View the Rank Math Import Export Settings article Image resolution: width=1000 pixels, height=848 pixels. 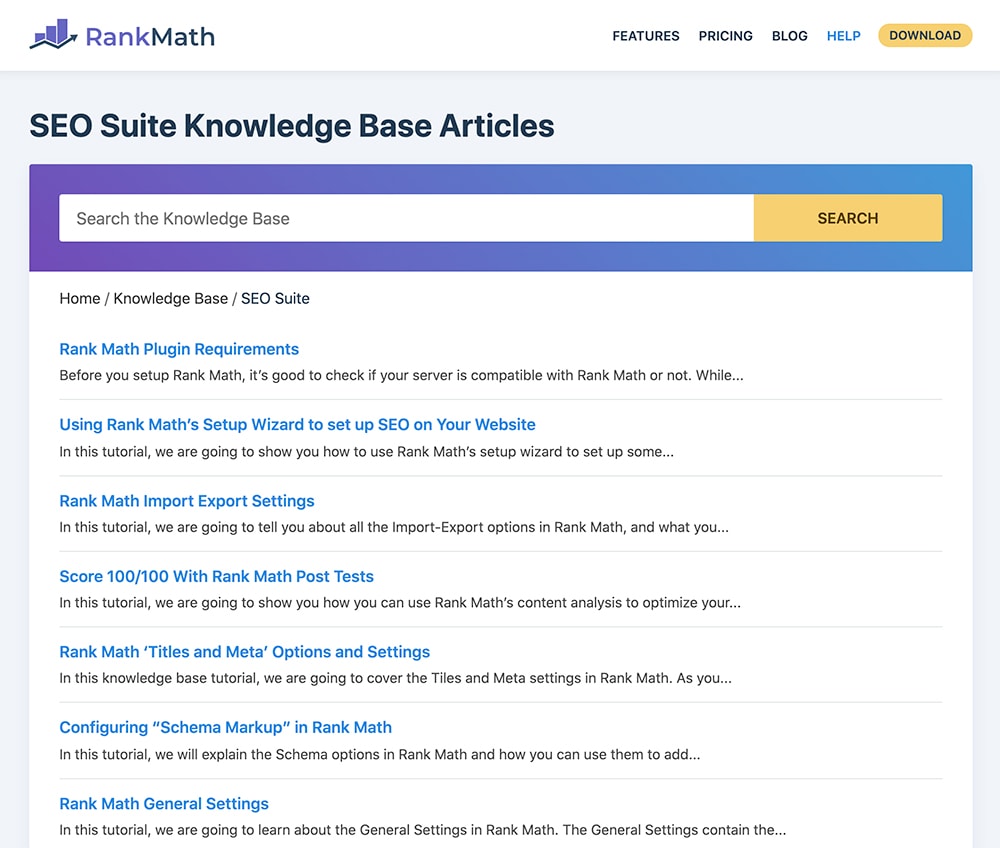coord(186,500)
